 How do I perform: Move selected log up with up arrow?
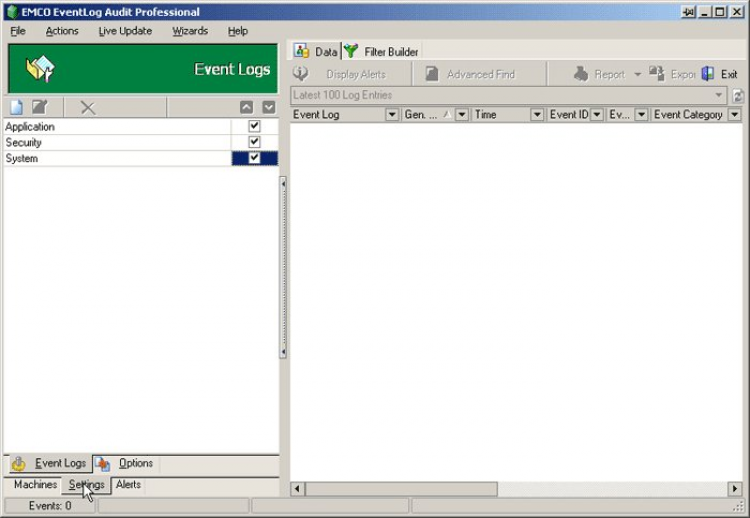tap(246, 107)
